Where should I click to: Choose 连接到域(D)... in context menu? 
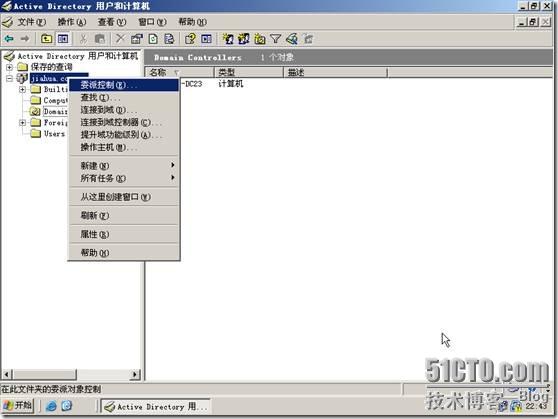(124, 110)
